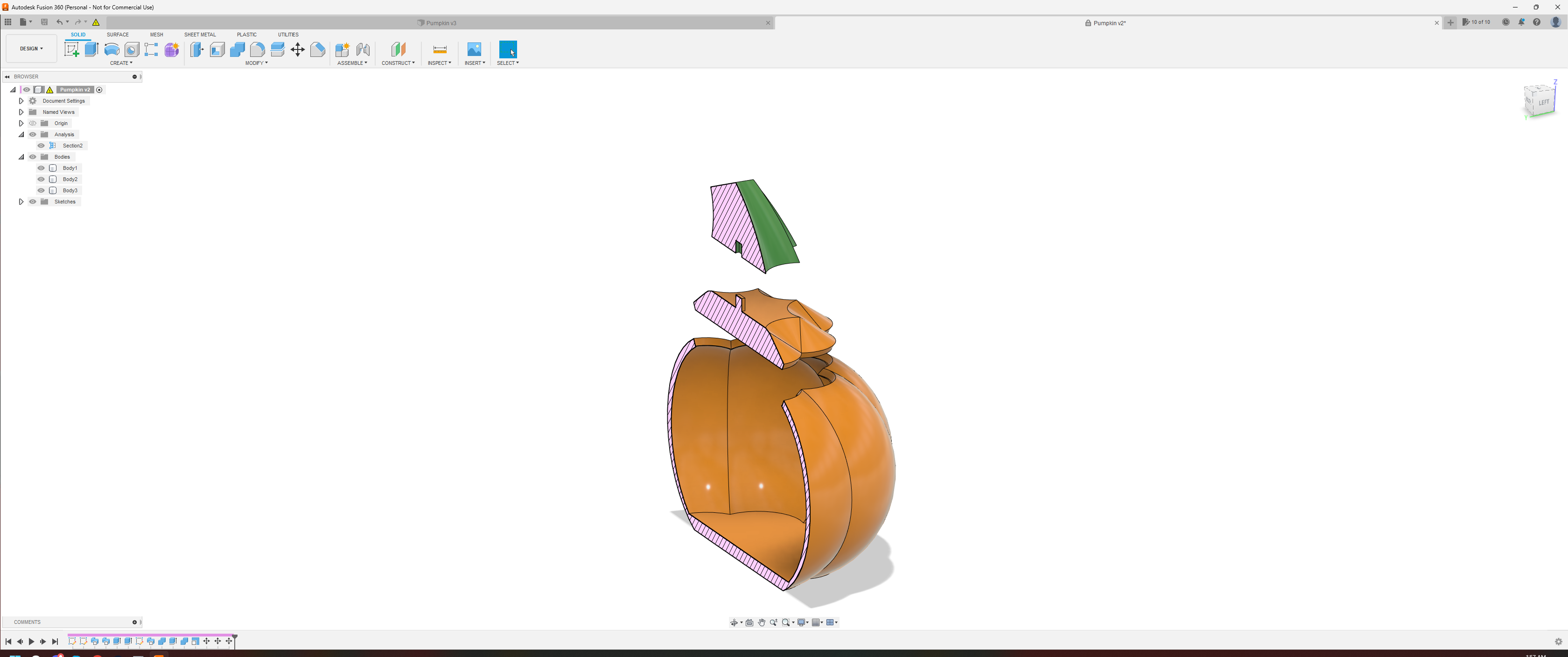Viewport: 1568px width, 657px height.
Task: Click the Redo arrow
Action: coord(77,22)
